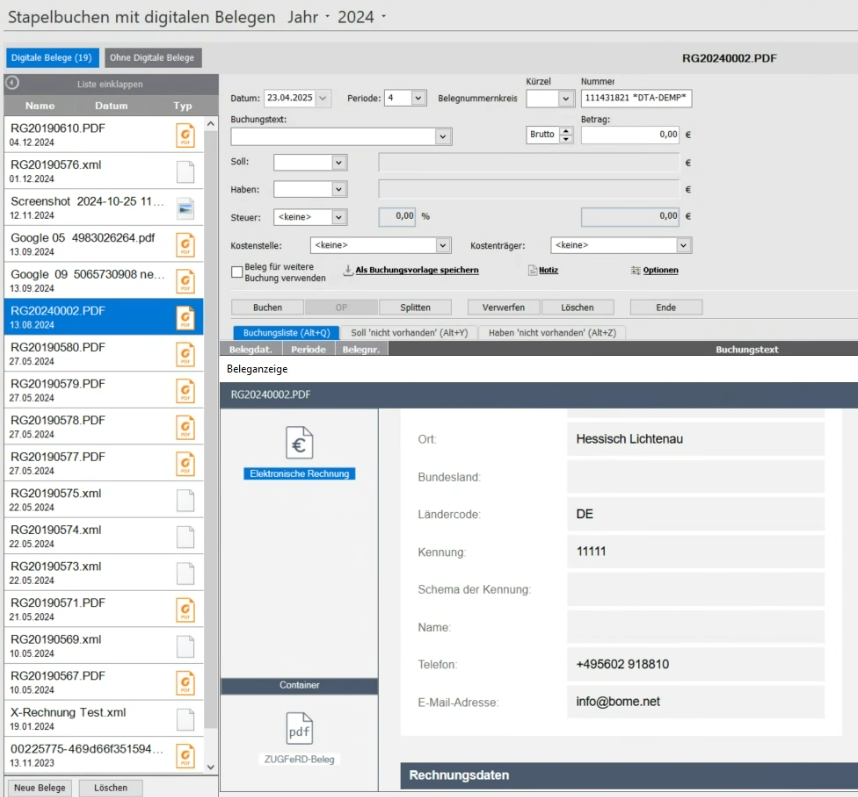858x797 pixels.
Task: Click the PDF icon of Google 09 5065730908
Action: (x=185, y=281)
